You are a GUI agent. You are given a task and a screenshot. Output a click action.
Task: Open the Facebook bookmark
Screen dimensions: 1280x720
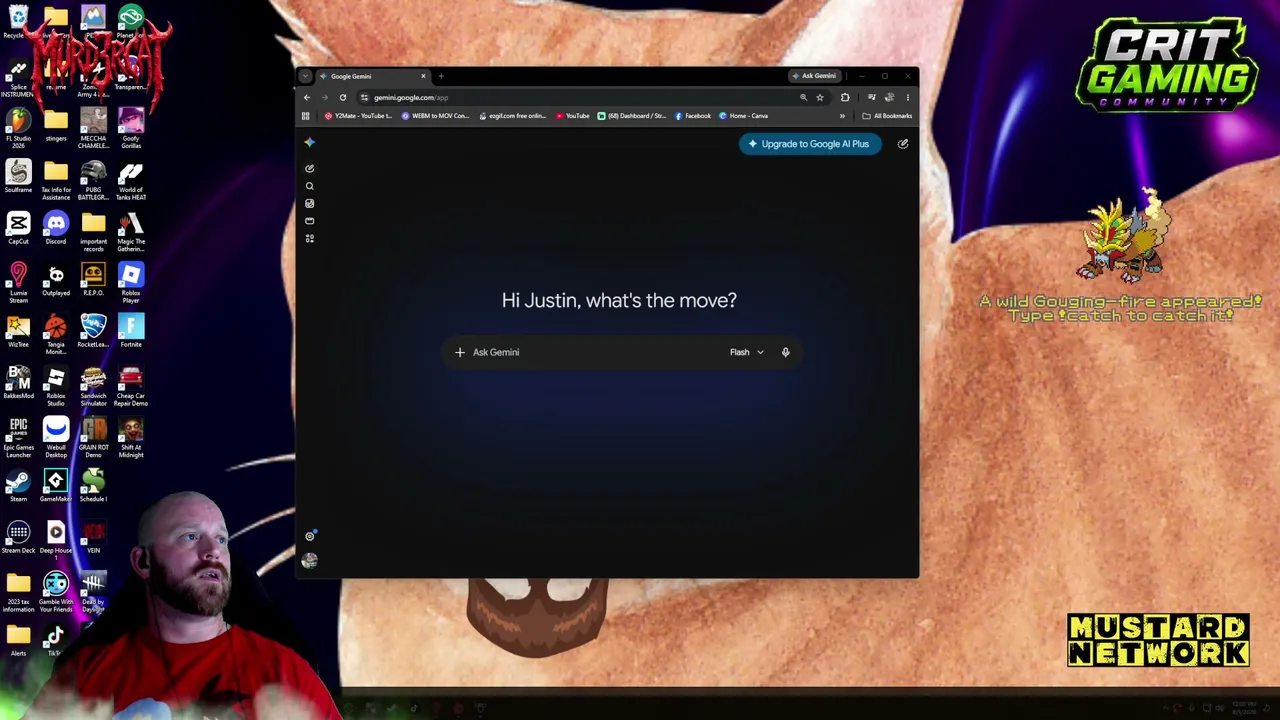693,116
